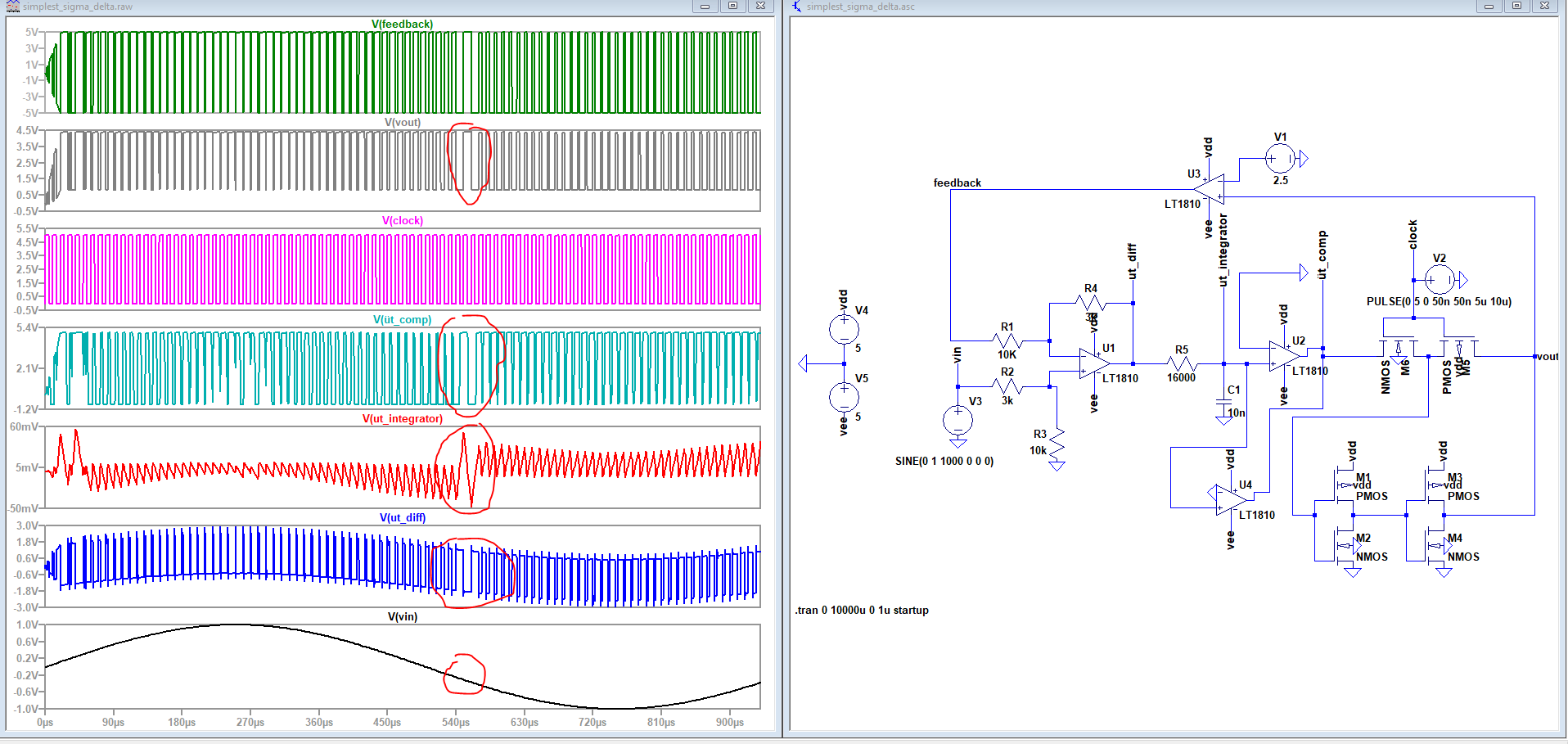
Task: Click the V1 2.5 voltage source symbol
Action: click(x=1280, y=159)
